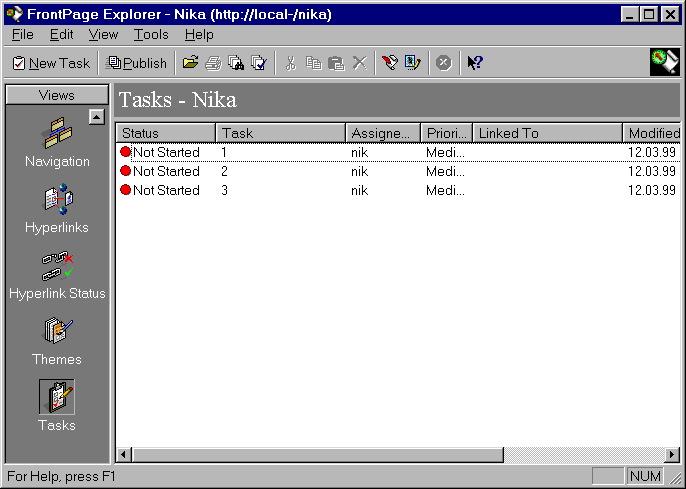Open the Themes view
Image resolution: width=686 pixels, height=489 pixels.
(57, 341)
